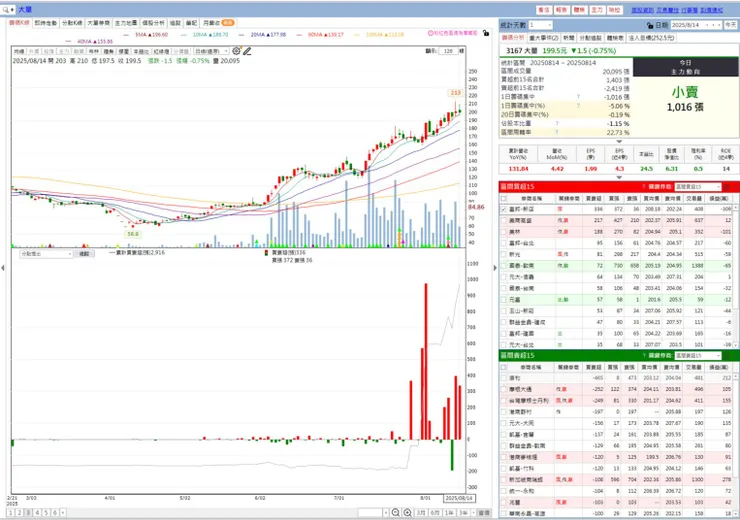Collapse the left panel with side arrow
Viewport: 740px width, 520px height.
3,268
